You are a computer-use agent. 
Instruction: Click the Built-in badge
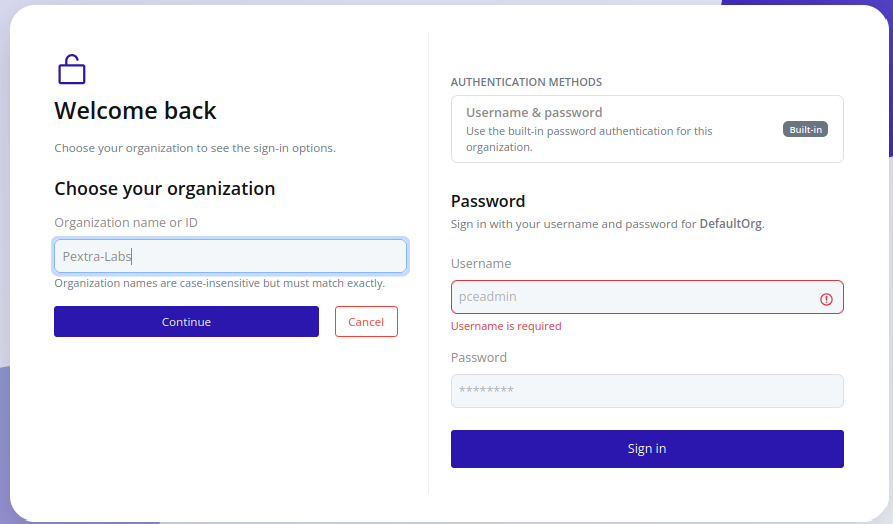coord(805,129)
